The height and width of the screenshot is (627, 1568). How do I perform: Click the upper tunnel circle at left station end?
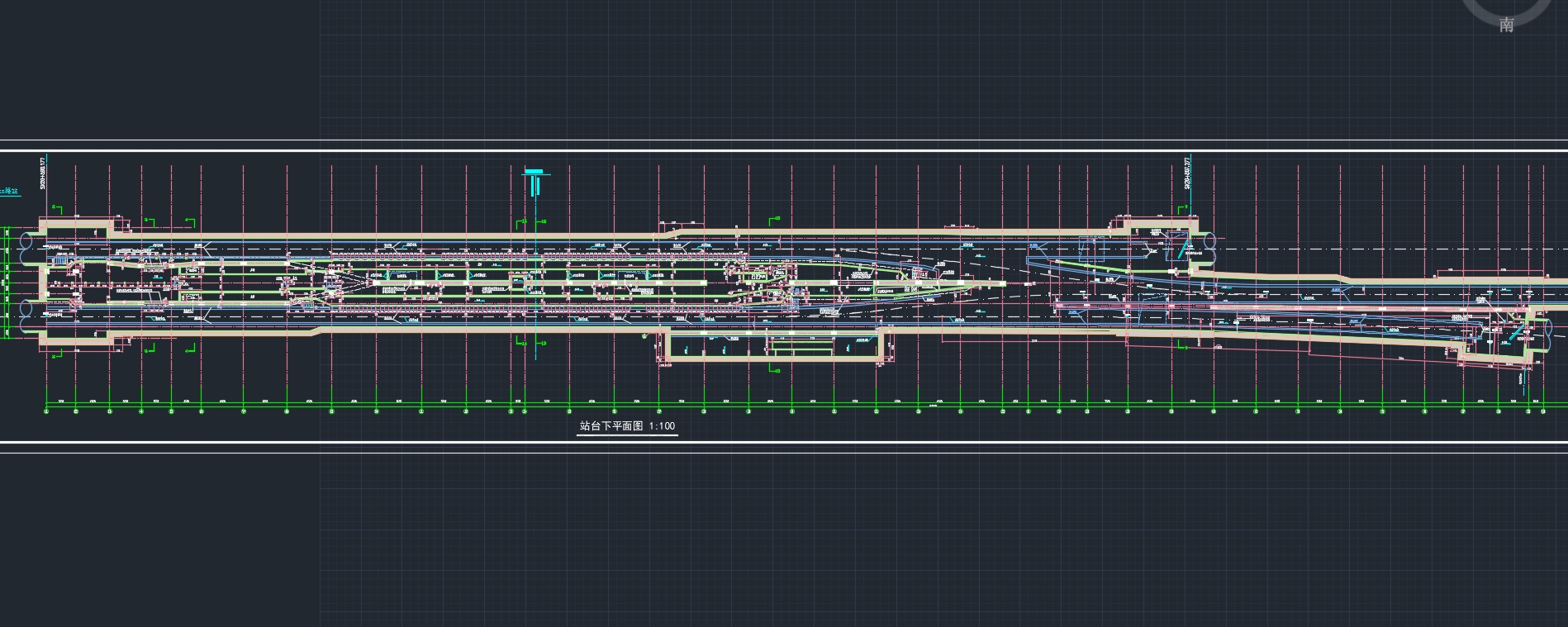point(26,242)
